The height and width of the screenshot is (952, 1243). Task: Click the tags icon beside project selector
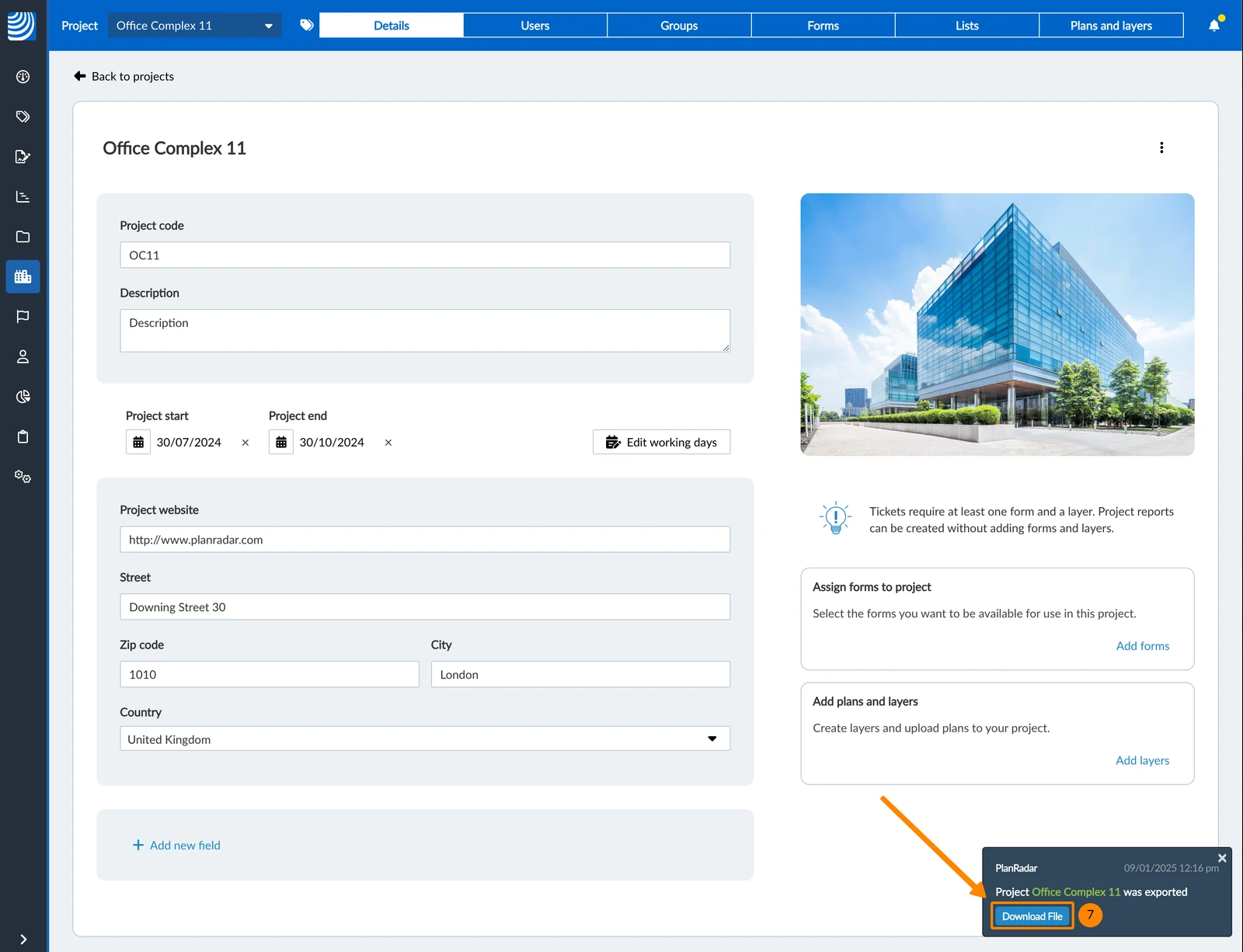click(x=307, y=26)
